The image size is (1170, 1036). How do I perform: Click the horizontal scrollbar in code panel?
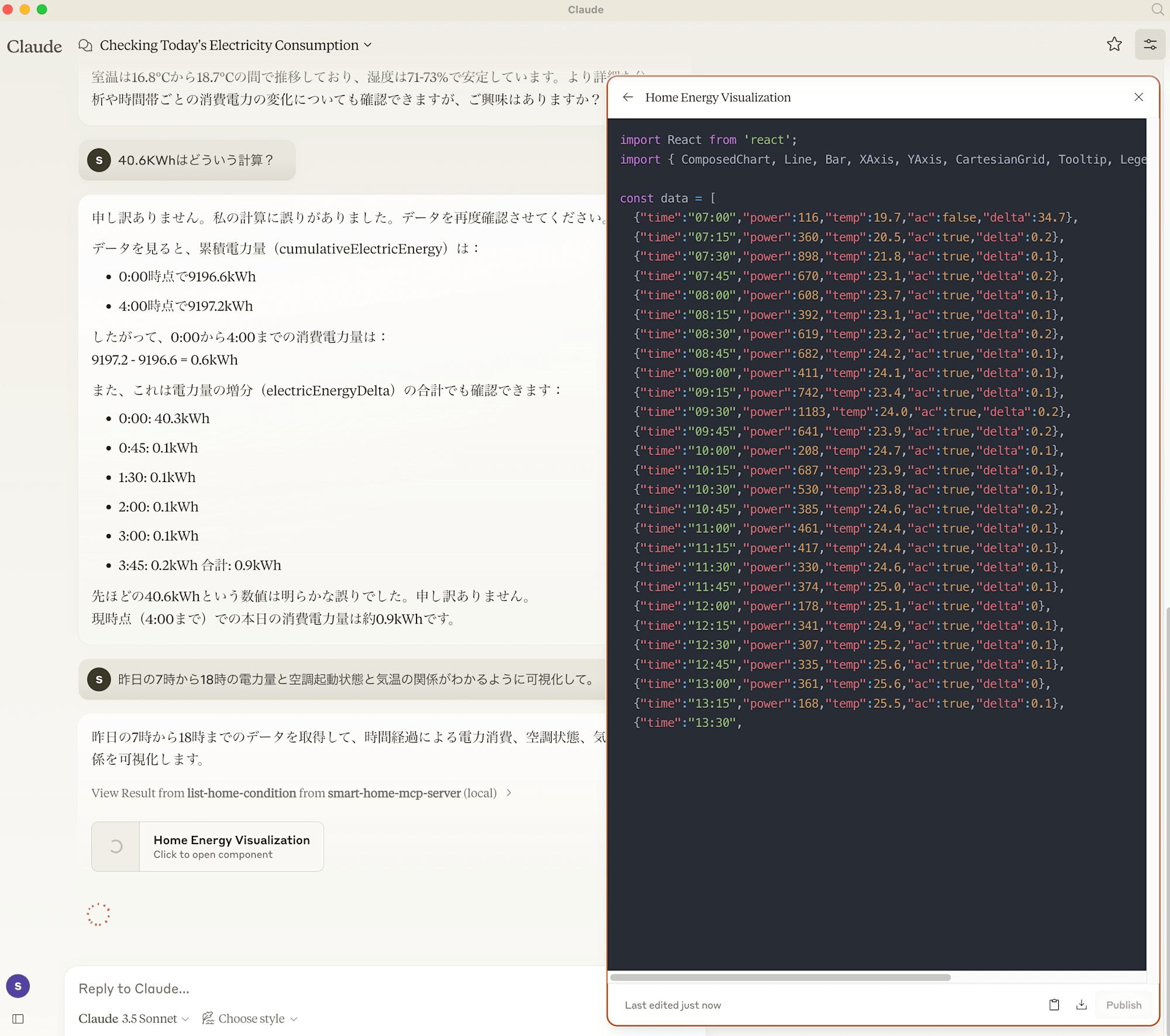780,977
